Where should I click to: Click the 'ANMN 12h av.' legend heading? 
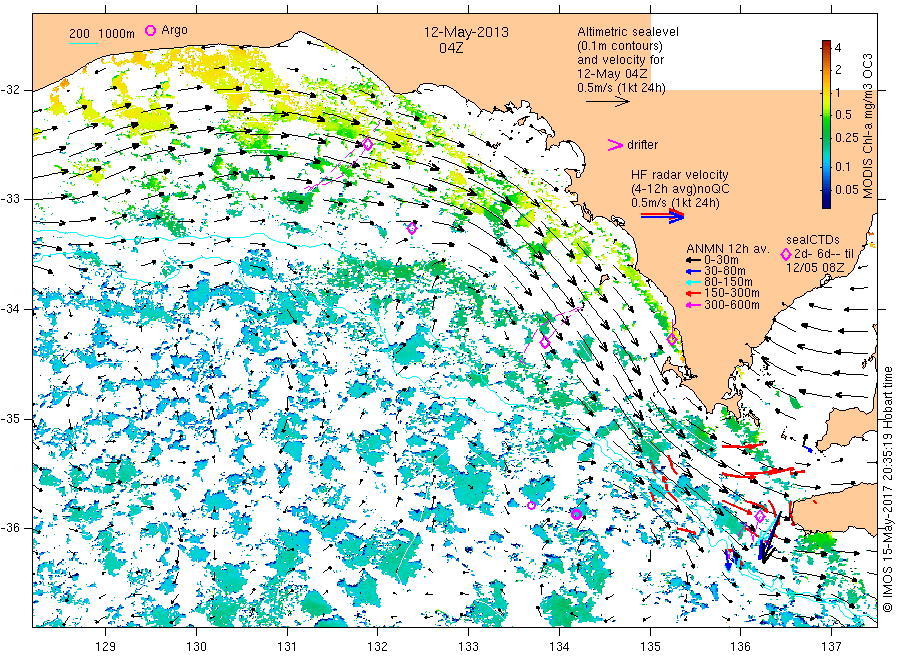click(x=728, y=249)
